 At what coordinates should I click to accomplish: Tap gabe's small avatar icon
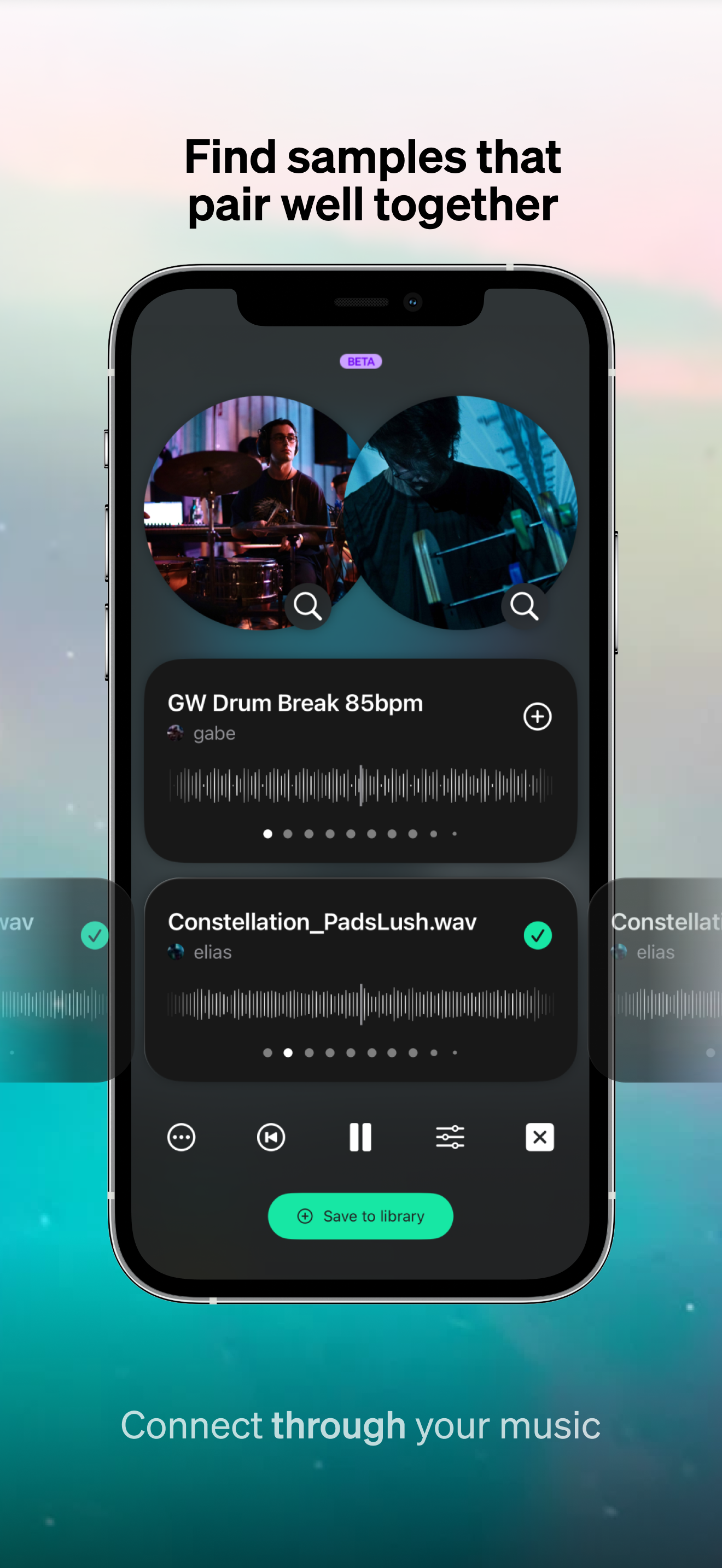(176, 733)
